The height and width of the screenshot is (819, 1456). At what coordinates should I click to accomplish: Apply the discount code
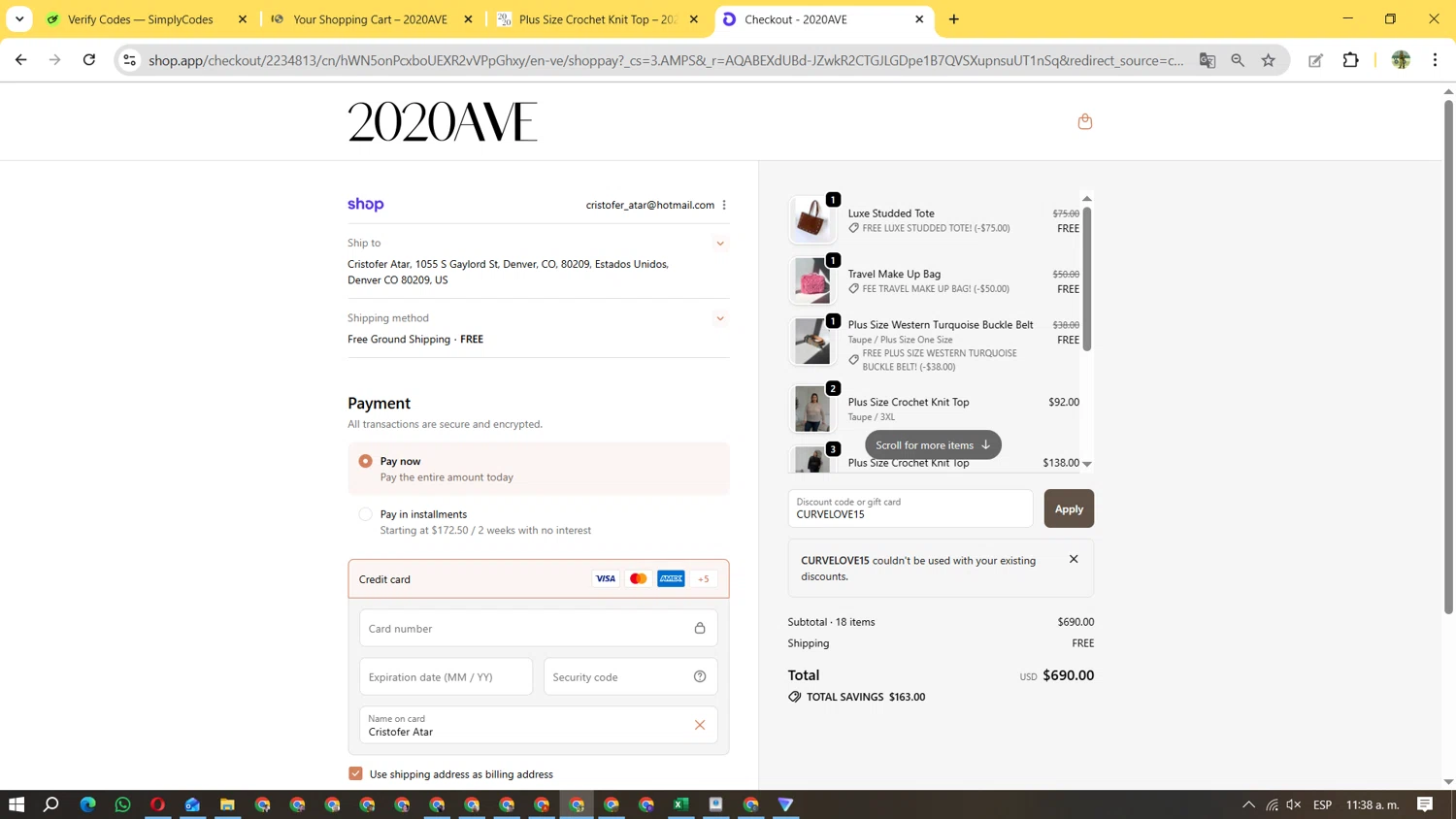[x=1069, y=508]
